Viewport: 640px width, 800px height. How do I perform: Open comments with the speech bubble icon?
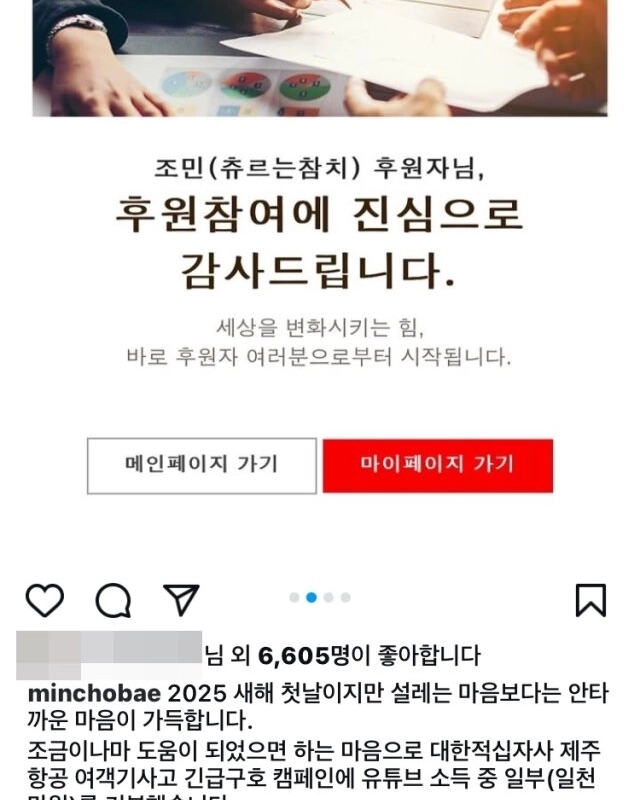[x=113, y=601]
